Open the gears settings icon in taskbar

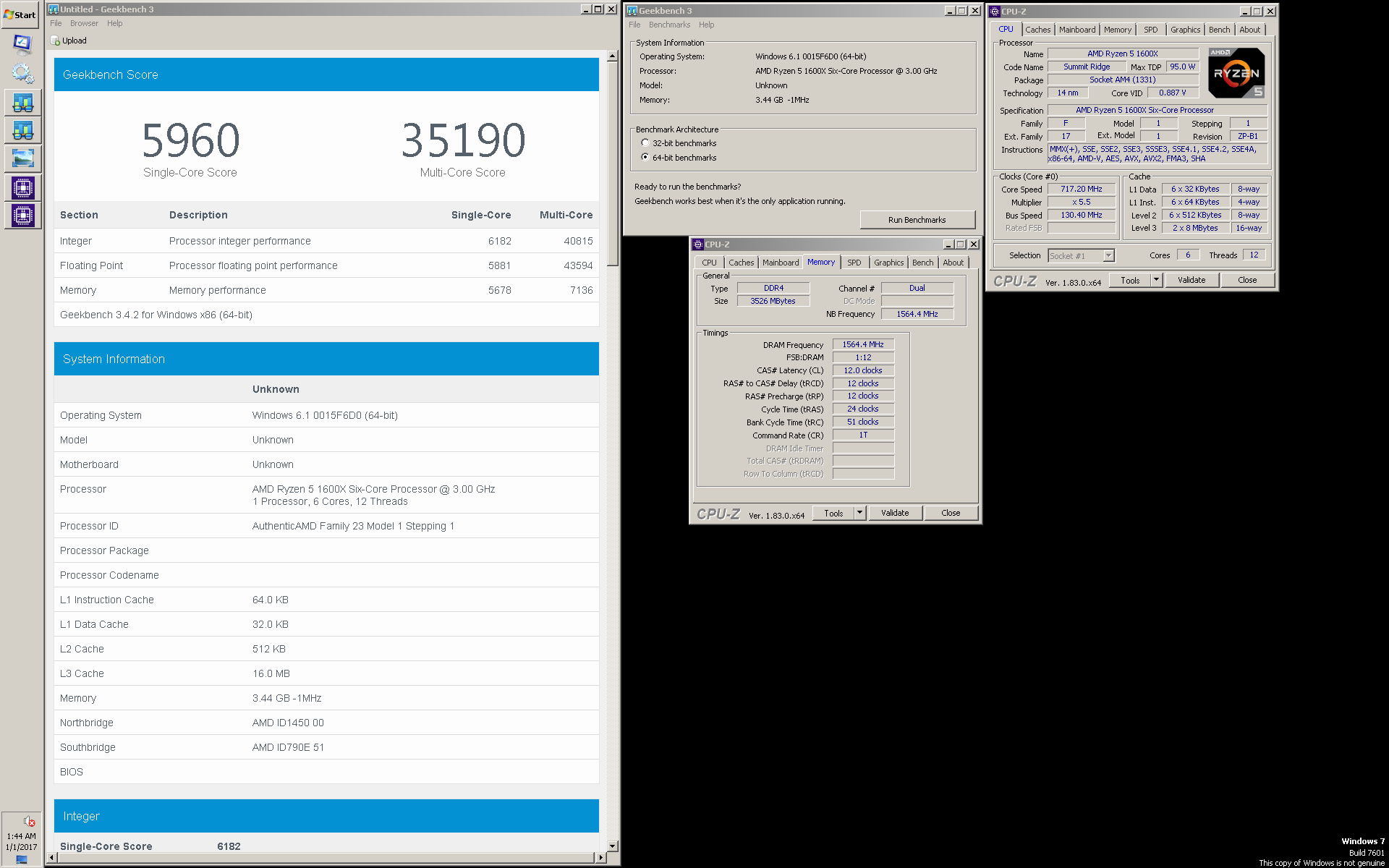point(22,73)
